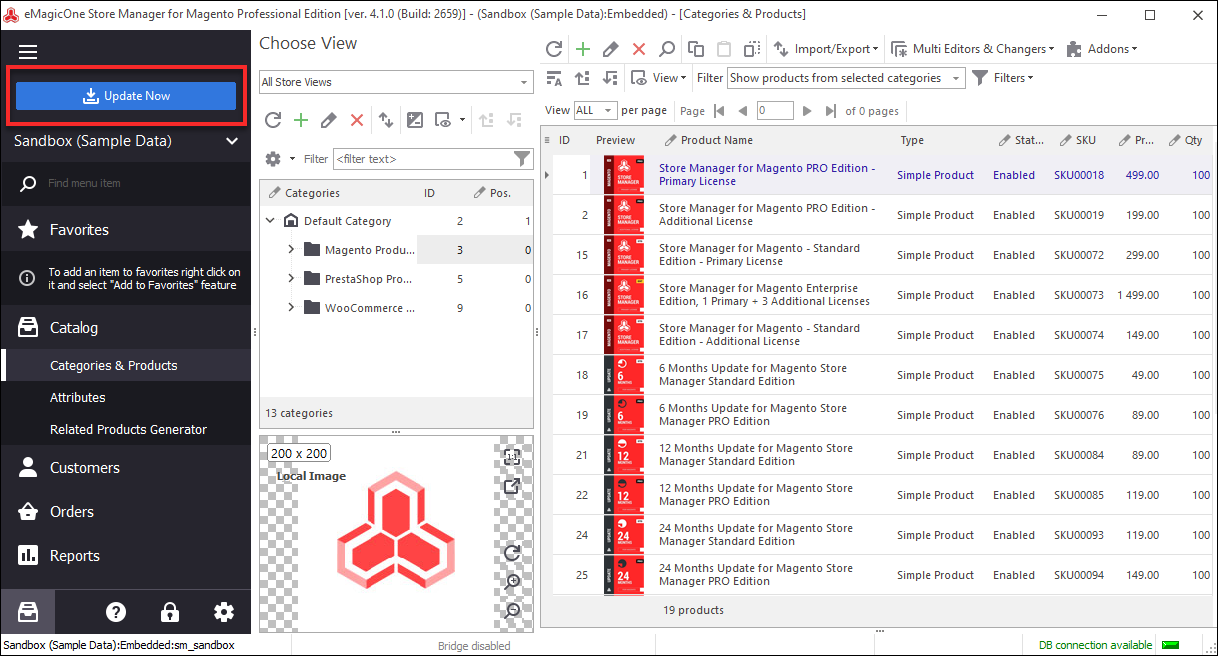Open the Filters funnel dropdown

click(1002, 78)
